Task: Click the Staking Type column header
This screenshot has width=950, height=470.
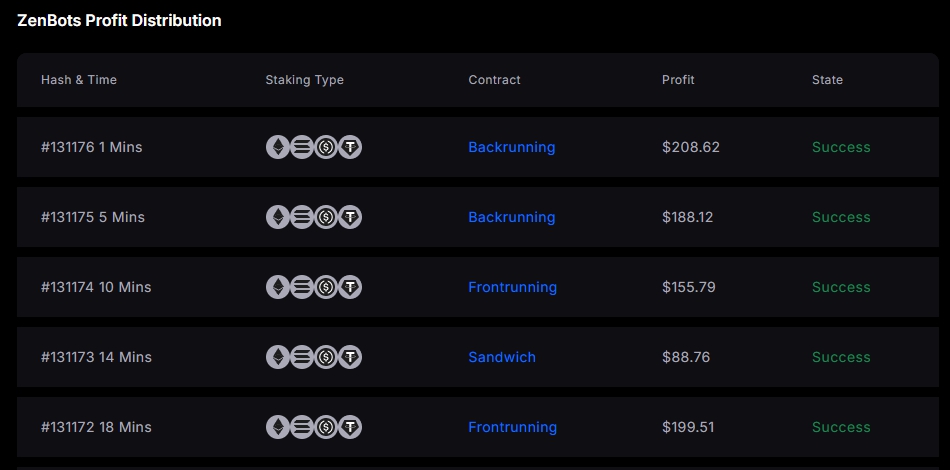Action: point(304,80)
